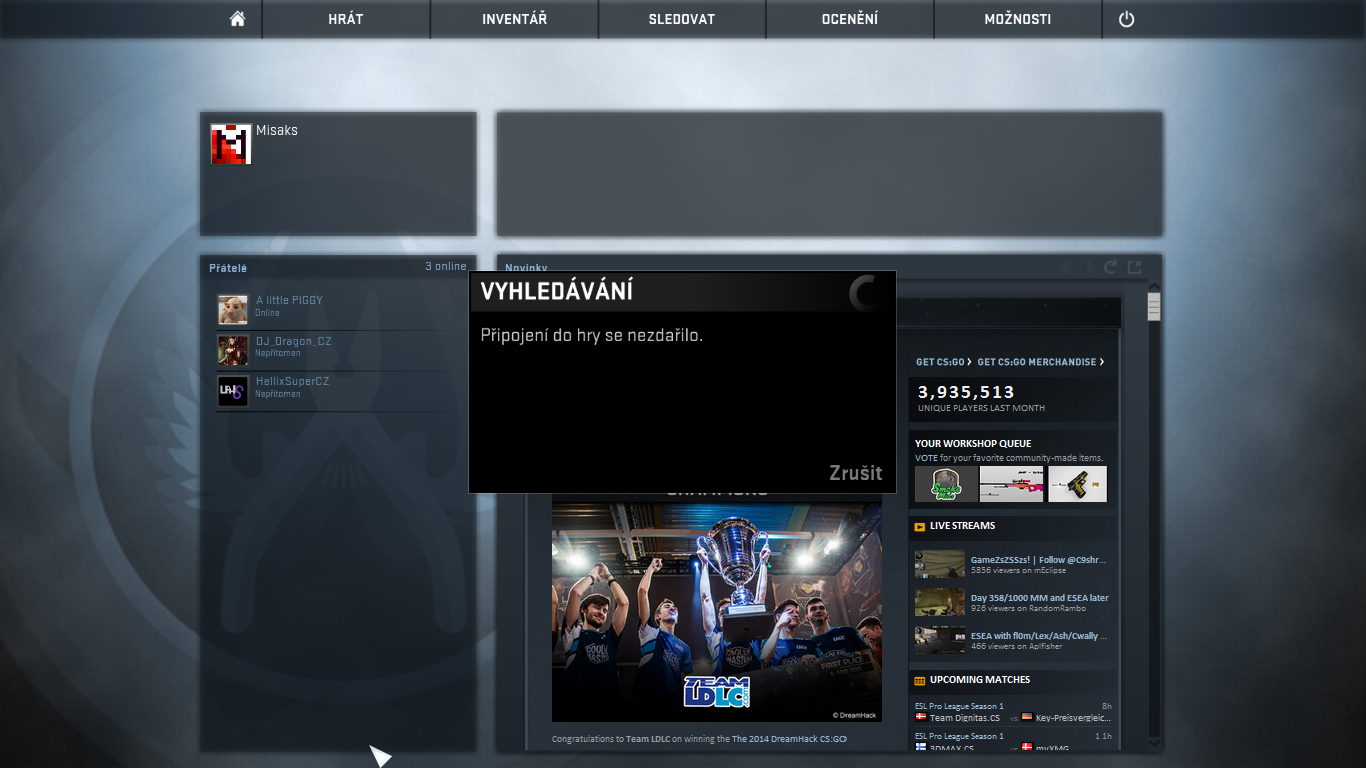Open the Smoke Mid sticker workshop thumbnail
Viewport: 1366px width, 768px height.
(x=946, y=484)
